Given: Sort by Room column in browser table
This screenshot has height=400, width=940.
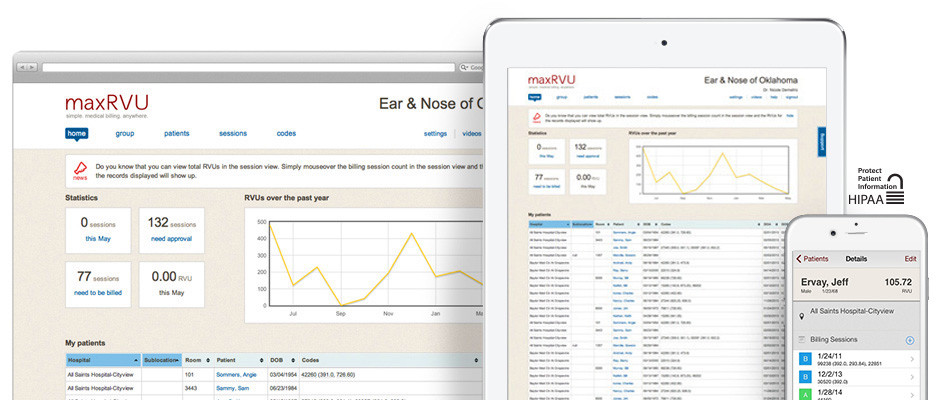Looking at the screenshot, I should pos(197,360).
